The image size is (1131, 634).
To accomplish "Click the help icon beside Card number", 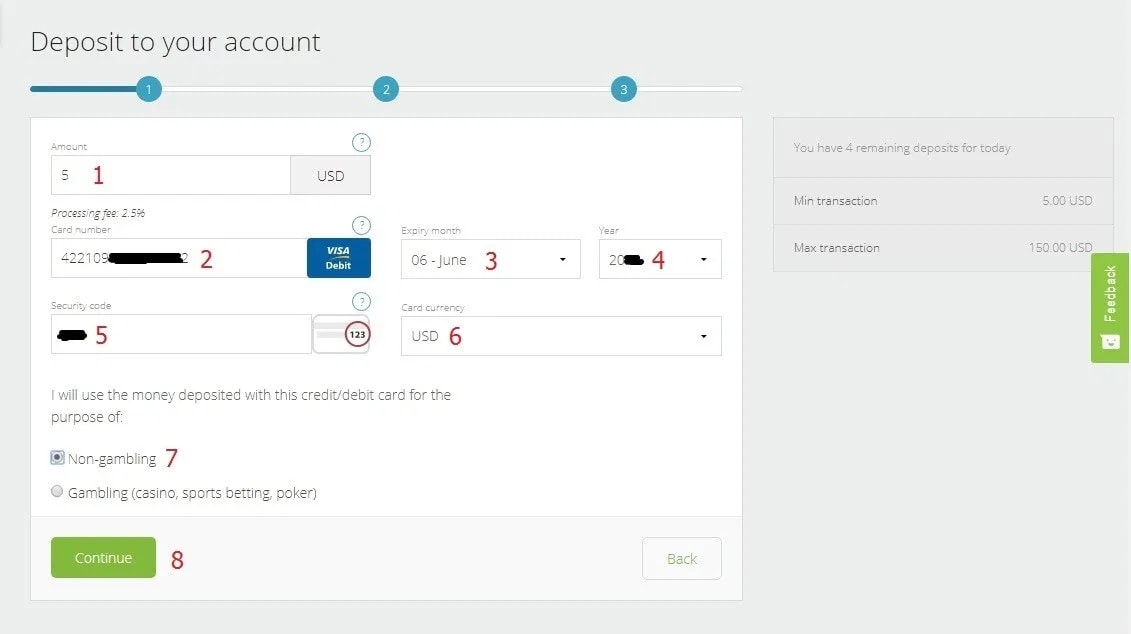I will 361,225.
